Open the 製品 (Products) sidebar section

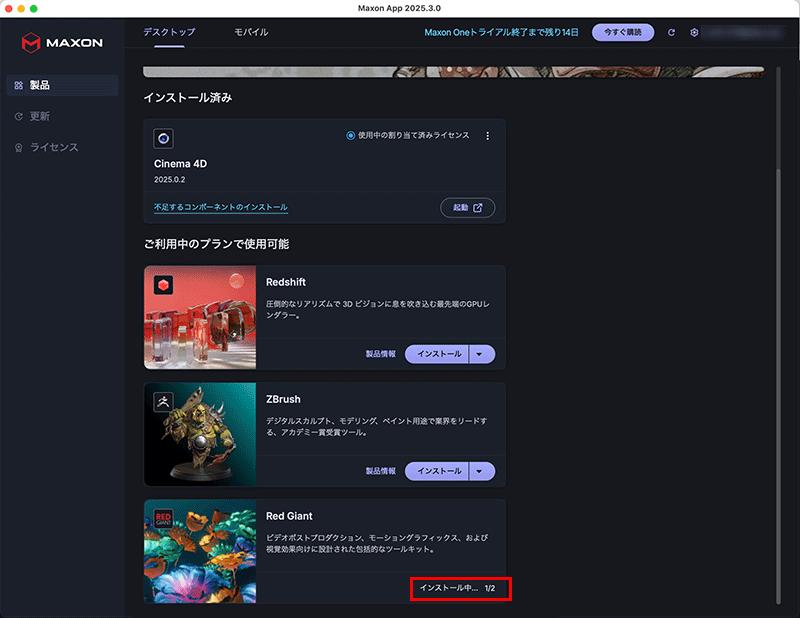coord(40,85)
